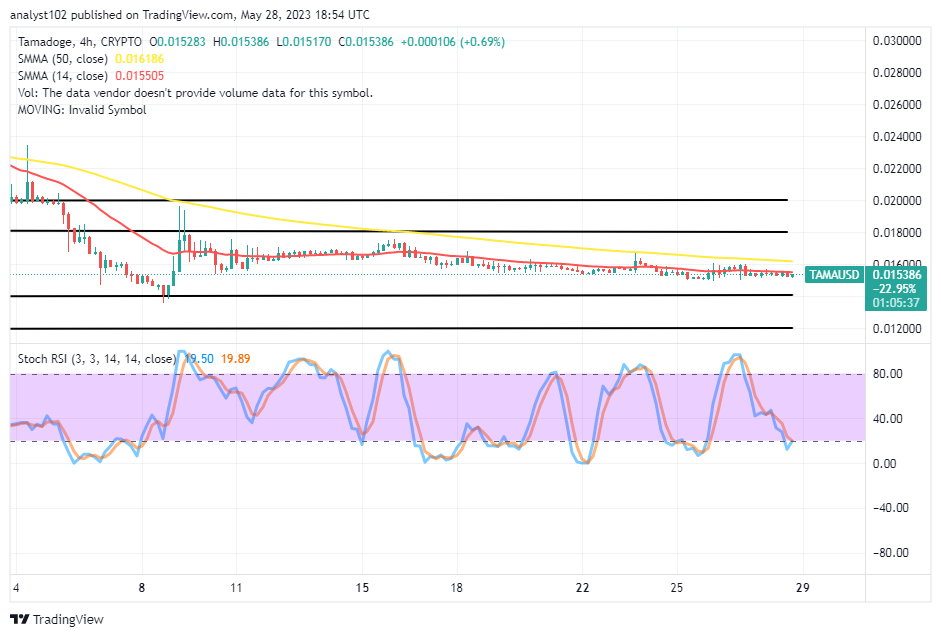Click the TradingView logo at bottom
Viewport: 941px width, 637px height.
pyautogui.click(x=58, y=620)
